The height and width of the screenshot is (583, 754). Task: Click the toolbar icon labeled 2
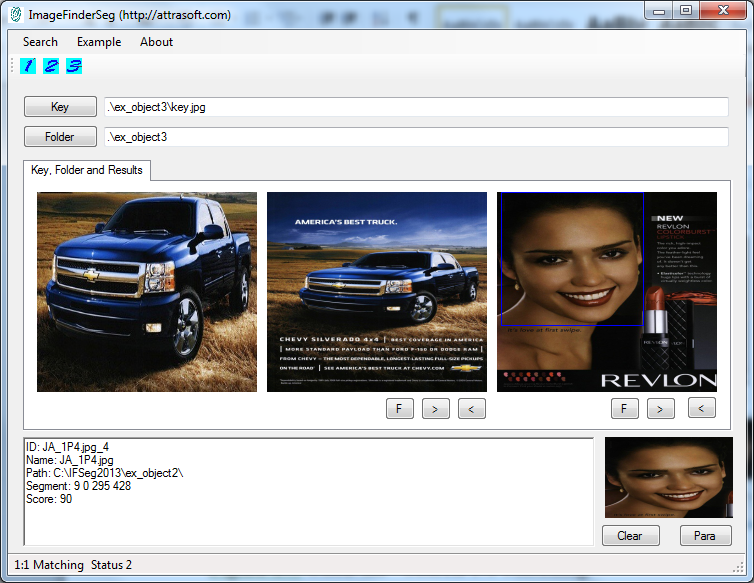[x=51, y=66]
